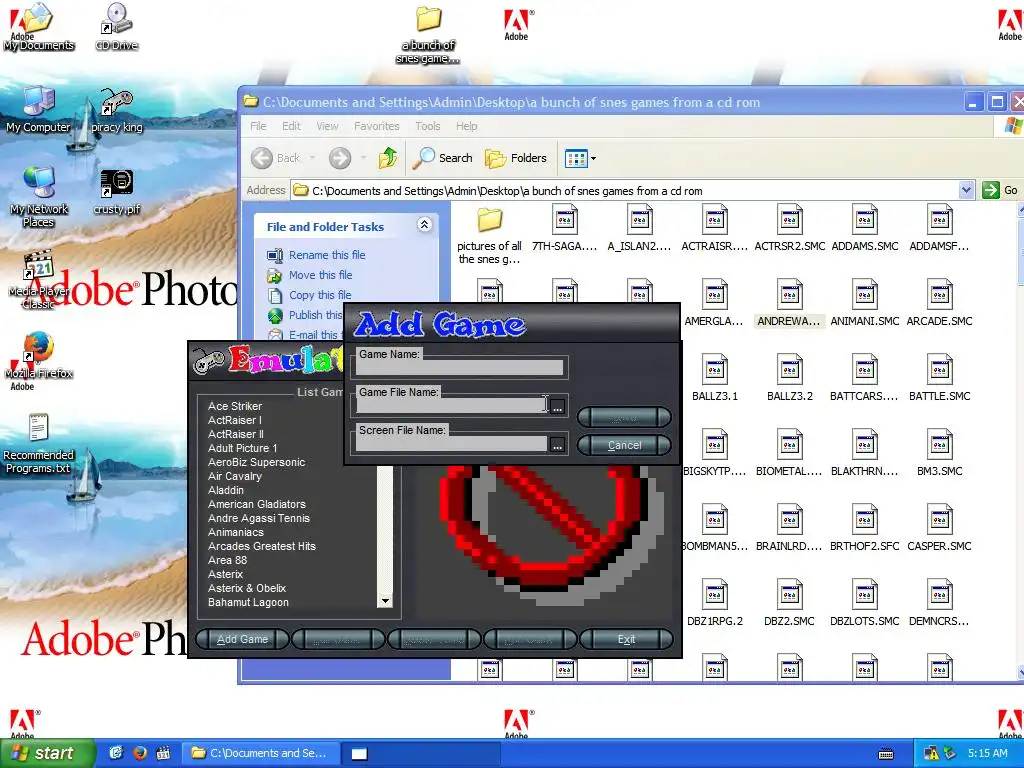This screenshot has width=1024, height=768.
Task: Open Firefox from the quick launch bar
Action: pos(140,753)
